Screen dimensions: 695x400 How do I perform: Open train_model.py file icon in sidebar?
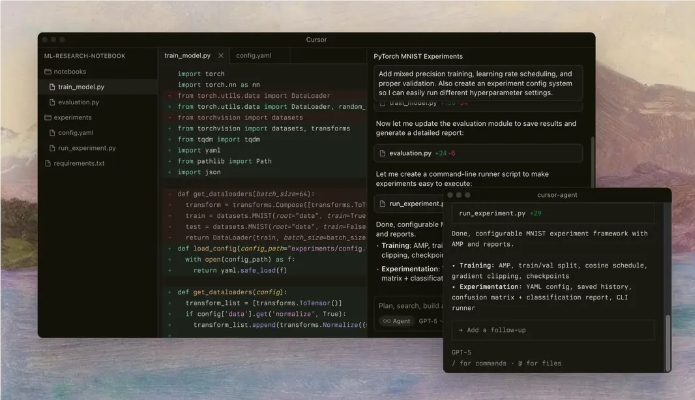click(x=50, y=87)
